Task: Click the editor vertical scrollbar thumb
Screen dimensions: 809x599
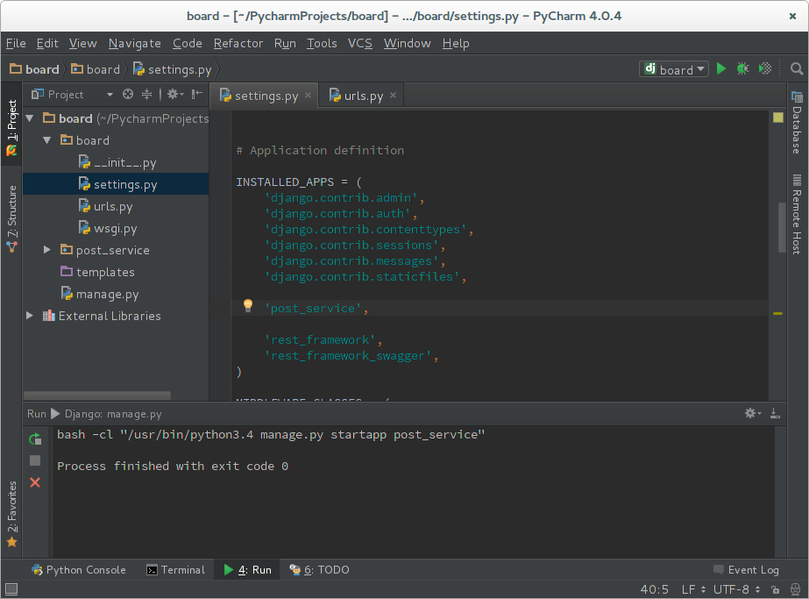Action: click(782, 227)
